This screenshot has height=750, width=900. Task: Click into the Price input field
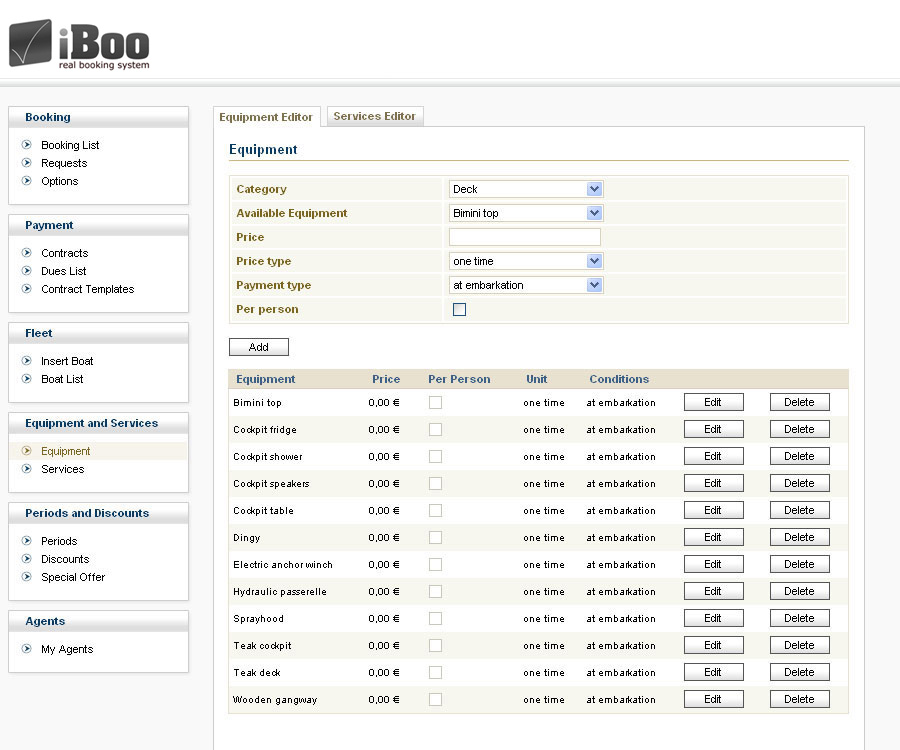(524, 237)
